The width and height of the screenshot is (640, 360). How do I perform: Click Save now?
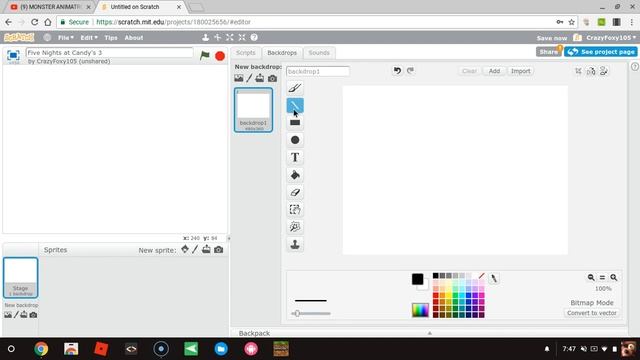(551, 38)
